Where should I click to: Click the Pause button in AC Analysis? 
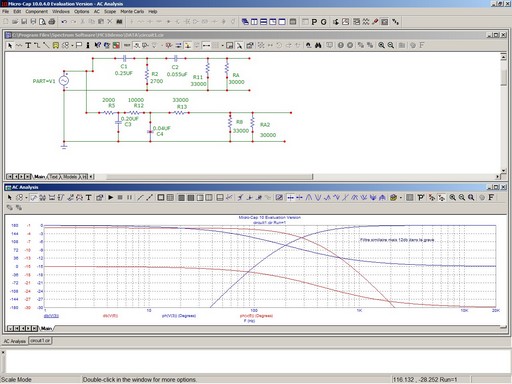tap(129, 198)
